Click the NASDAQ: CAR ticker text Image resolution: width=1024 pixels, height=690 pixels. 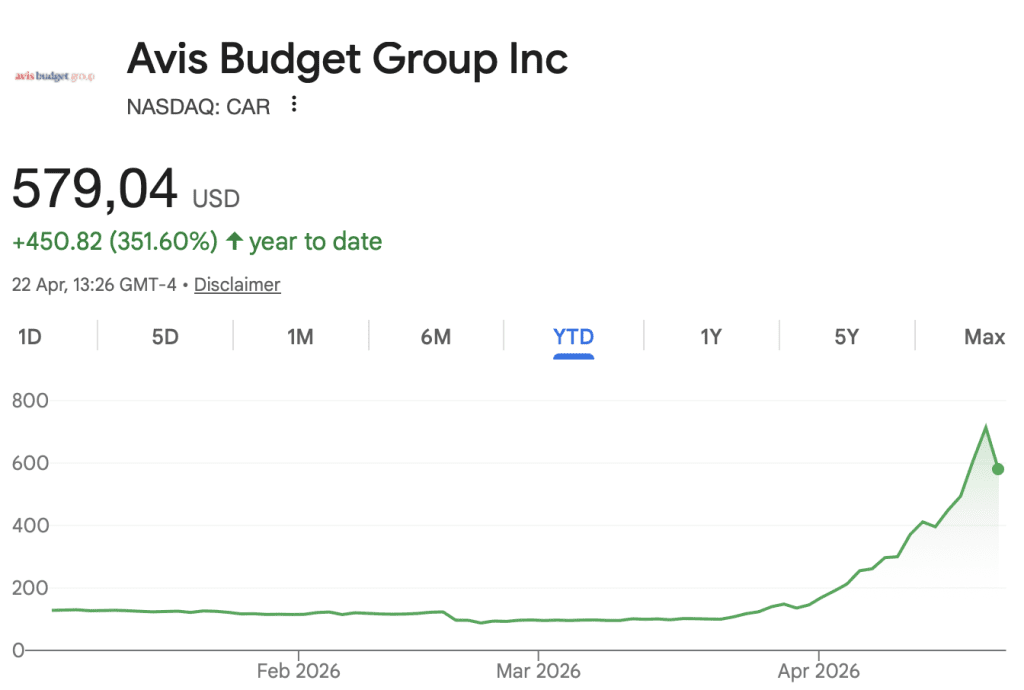[198, 106]
